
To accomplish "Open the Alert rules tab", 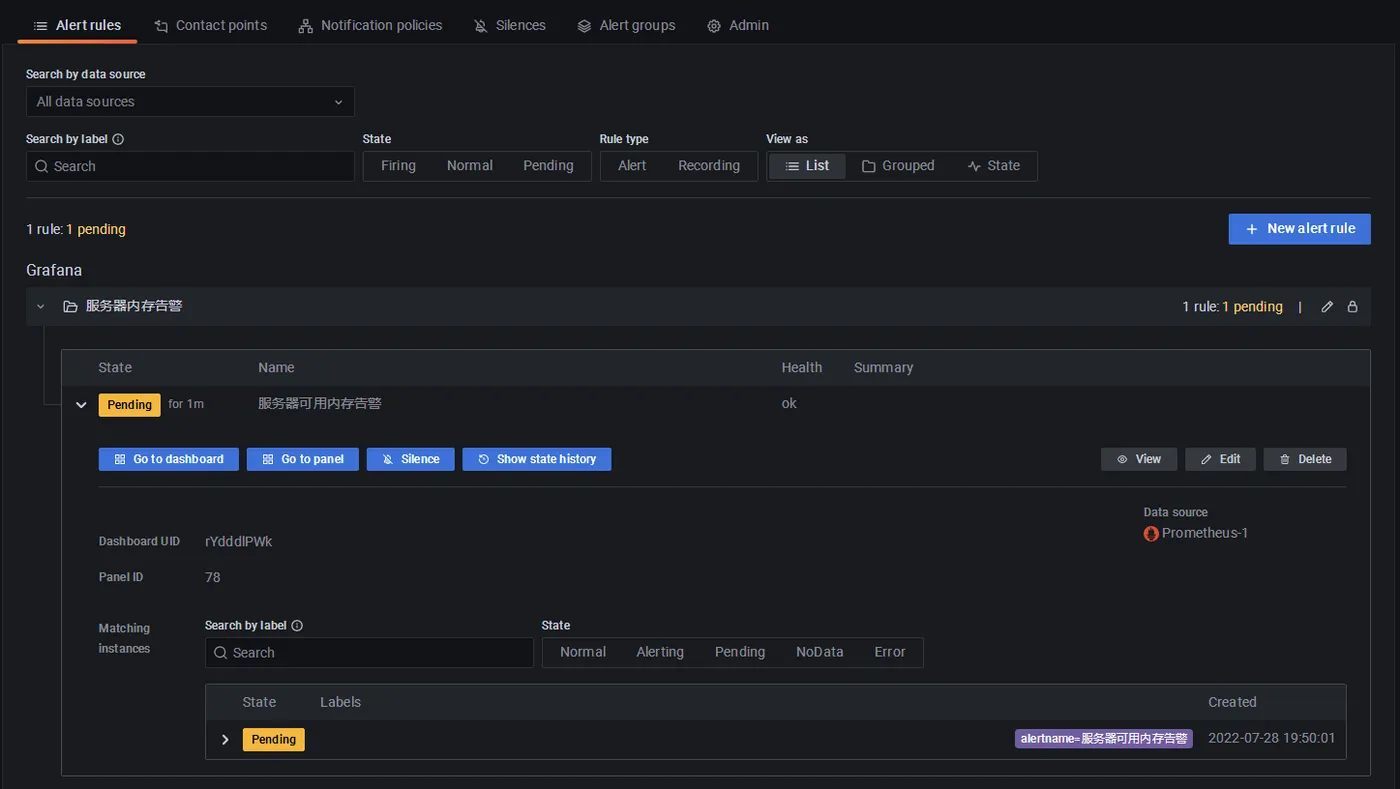I will [x=77, y=25].
